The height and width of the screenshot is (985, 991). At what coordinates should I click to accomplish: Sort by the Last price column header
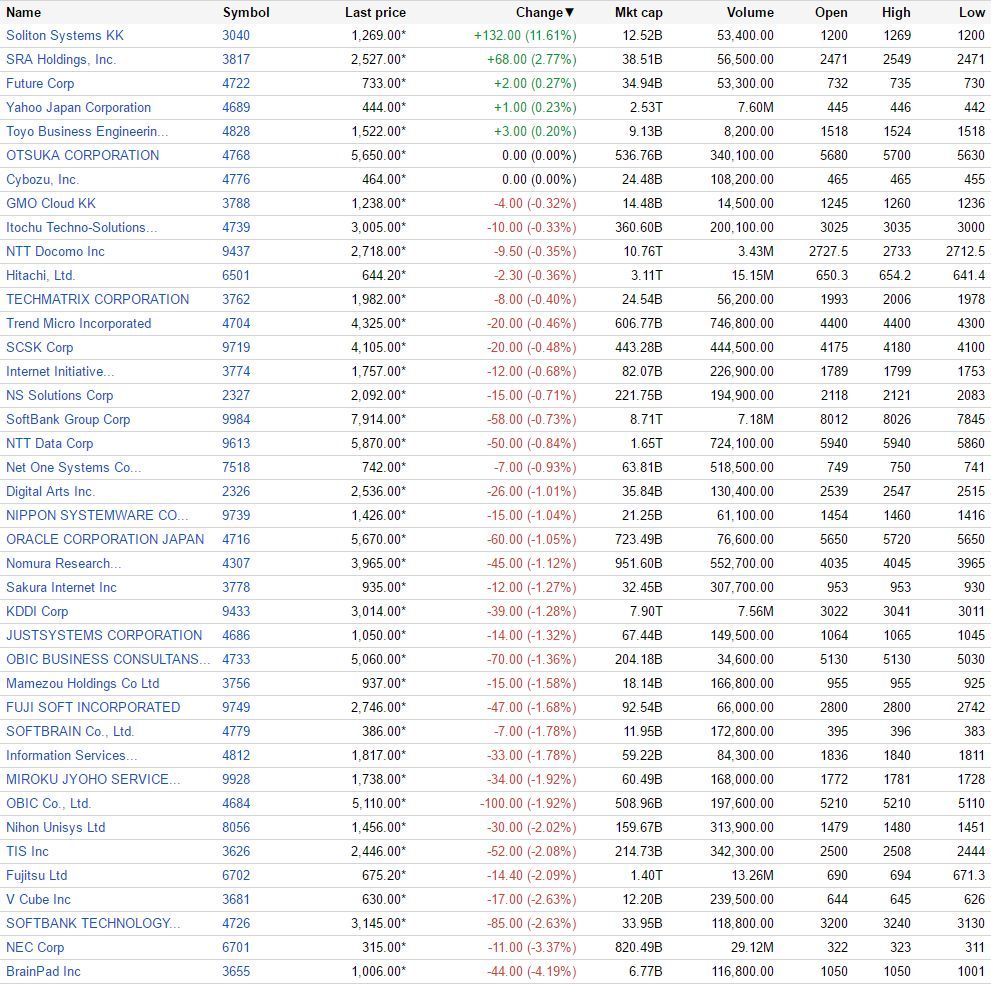(375, 13)
